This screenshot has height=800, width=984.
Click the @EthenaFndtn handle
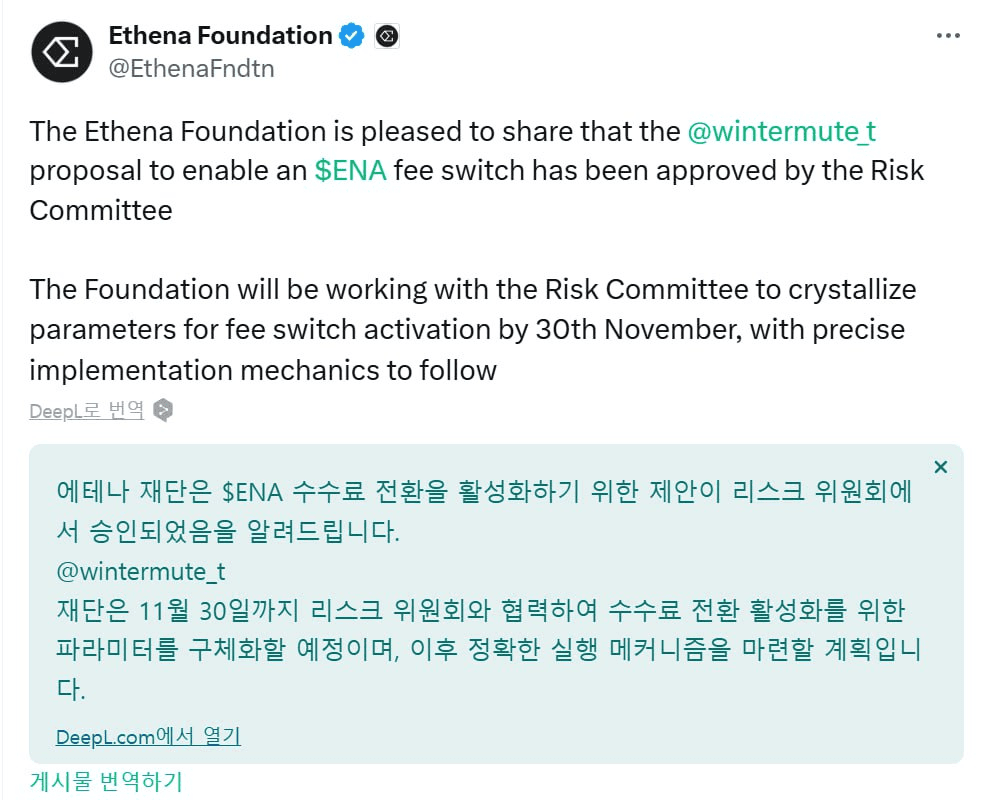point(191,68)
